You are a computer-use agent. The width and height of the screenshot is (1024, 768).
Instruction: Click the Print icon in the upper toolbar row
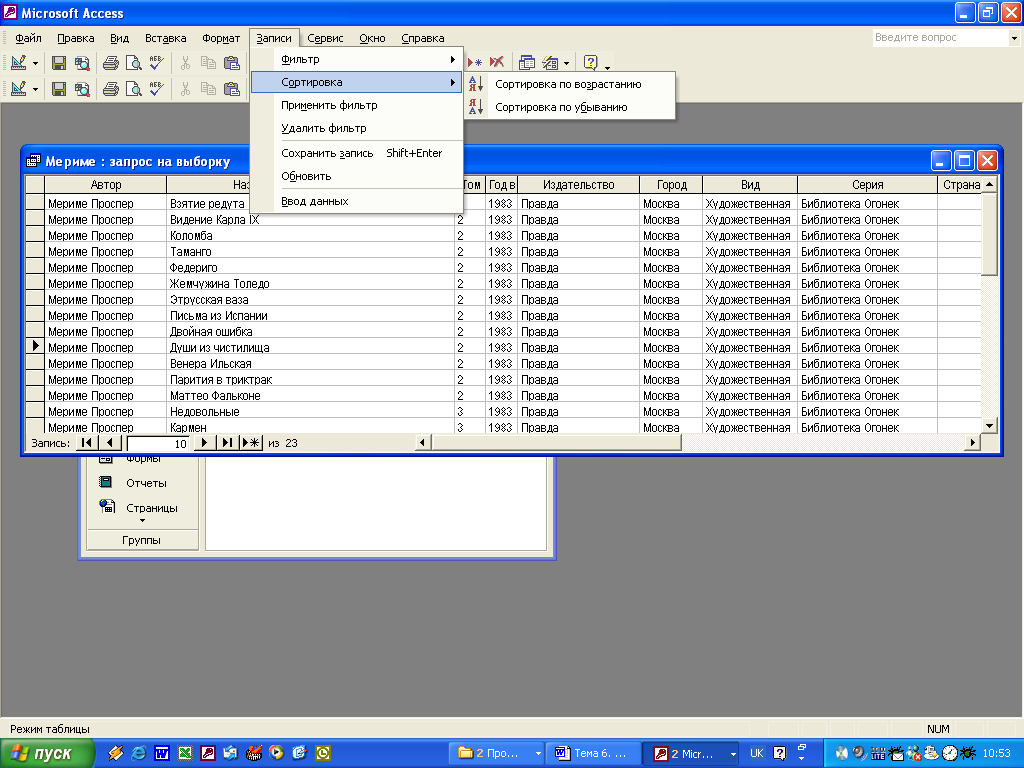[x=111, y=63]
